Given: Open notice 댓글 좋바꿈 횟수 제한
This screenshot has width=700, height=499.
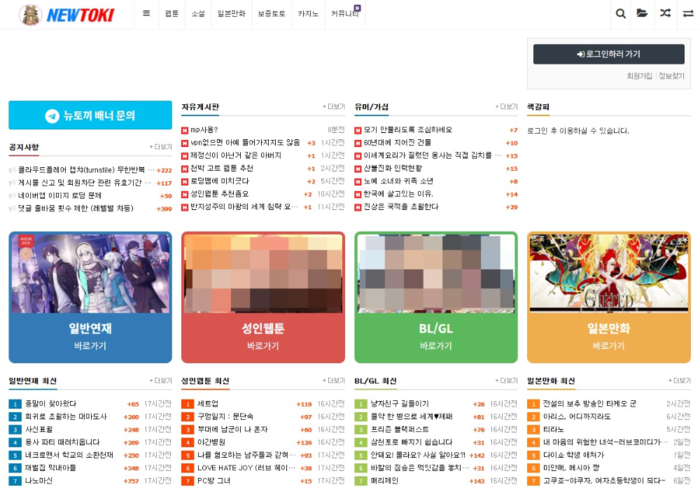Looking at the screenshot, I should [x=75, y=208].
